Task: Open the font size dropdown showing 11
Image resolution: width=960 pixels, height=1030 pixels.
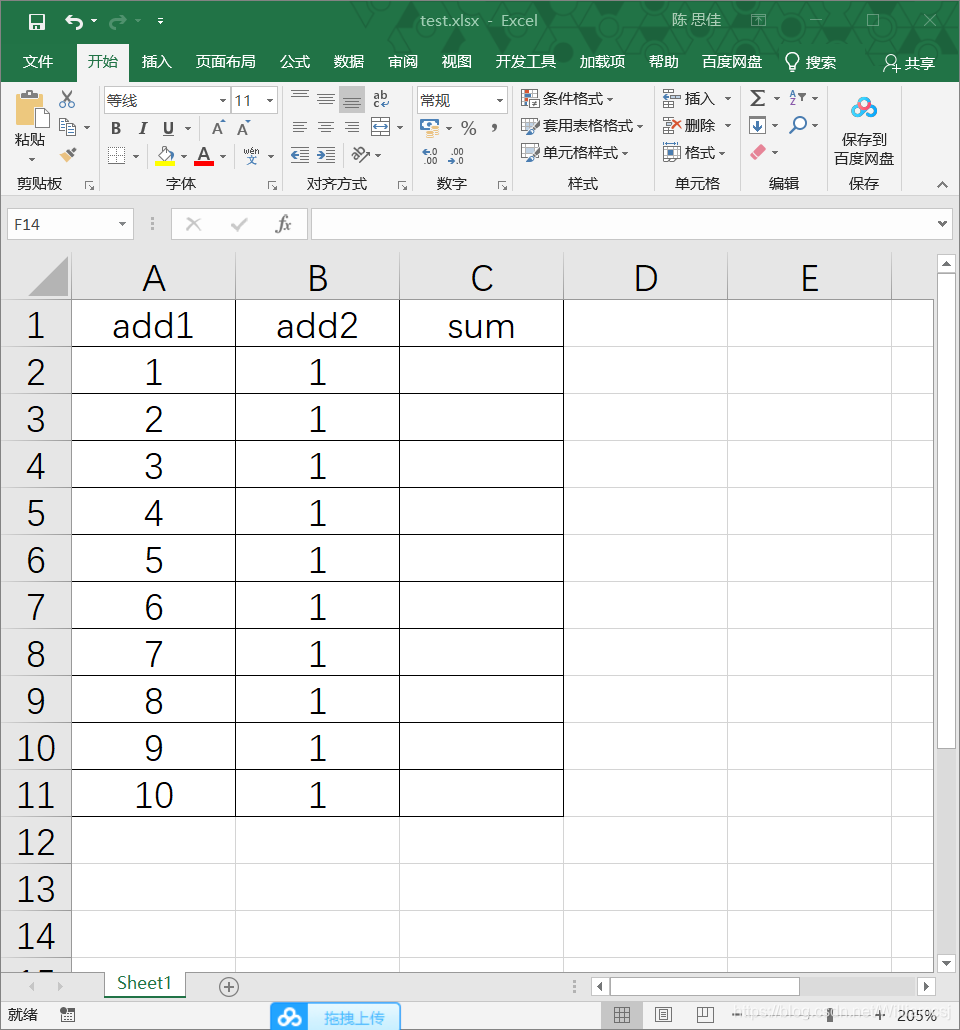Action: 269,101
